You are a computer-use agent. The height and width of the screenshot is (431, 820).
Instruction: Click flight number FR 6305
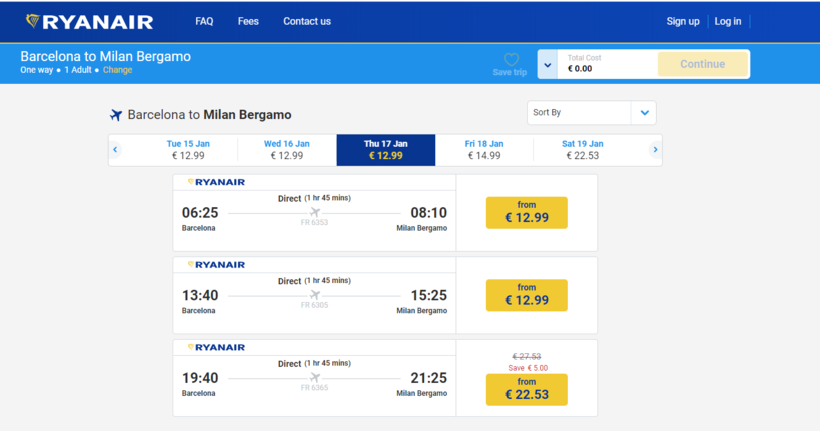(314, 305)
